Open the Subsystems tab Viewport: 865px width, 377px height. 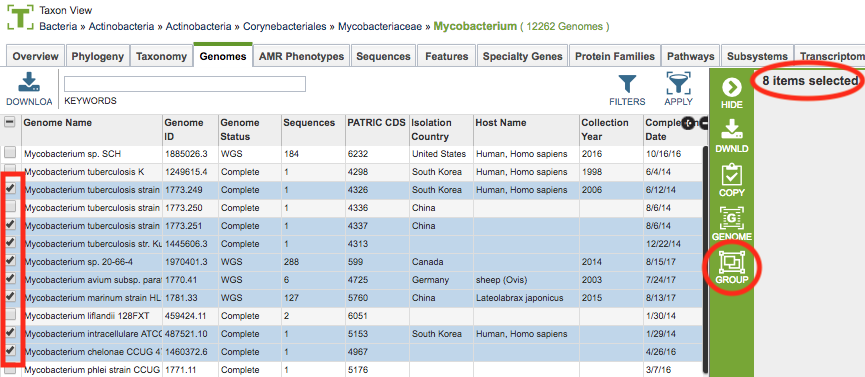[757, 56]
